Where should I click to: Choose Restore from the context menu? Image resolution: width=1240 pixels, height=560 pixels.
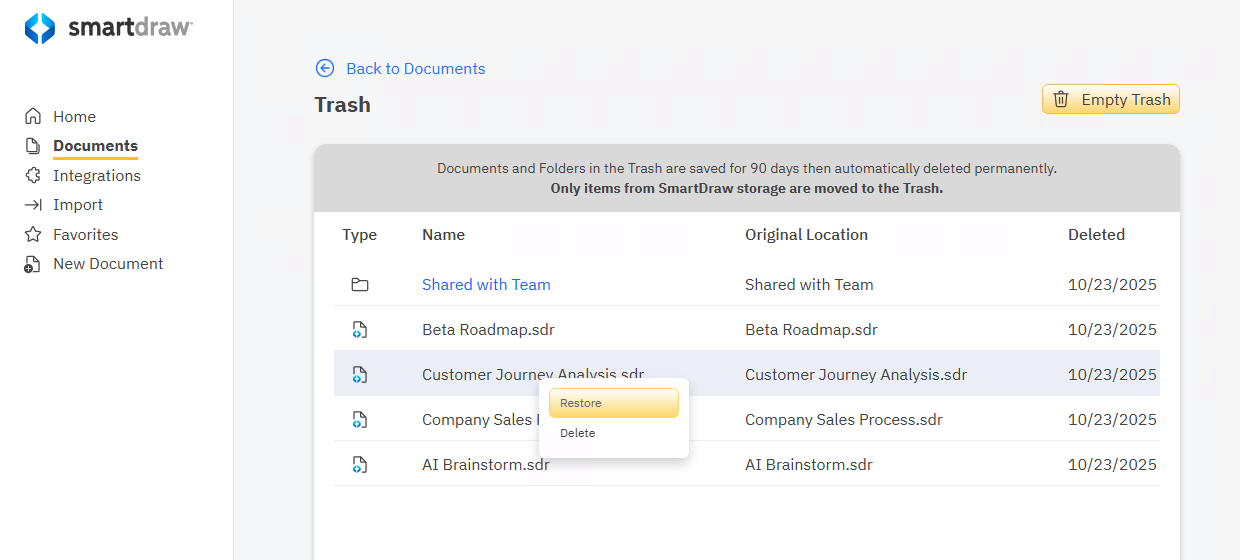pos(613,403)
